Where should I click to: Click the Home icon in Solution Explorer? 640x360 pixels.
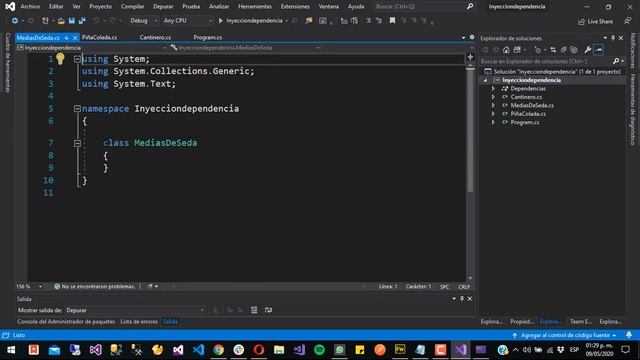(506, 50)
